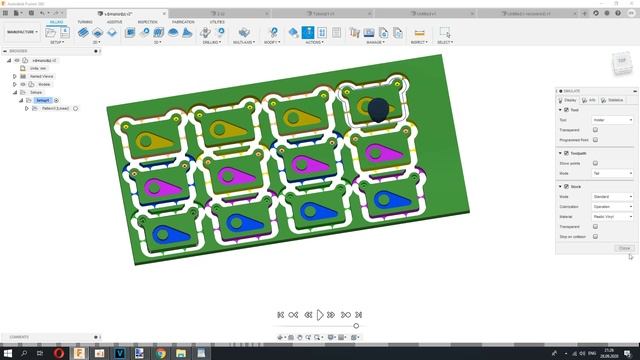
Task: Open the Setup Sheet icon
Action: tap(336, 33)
